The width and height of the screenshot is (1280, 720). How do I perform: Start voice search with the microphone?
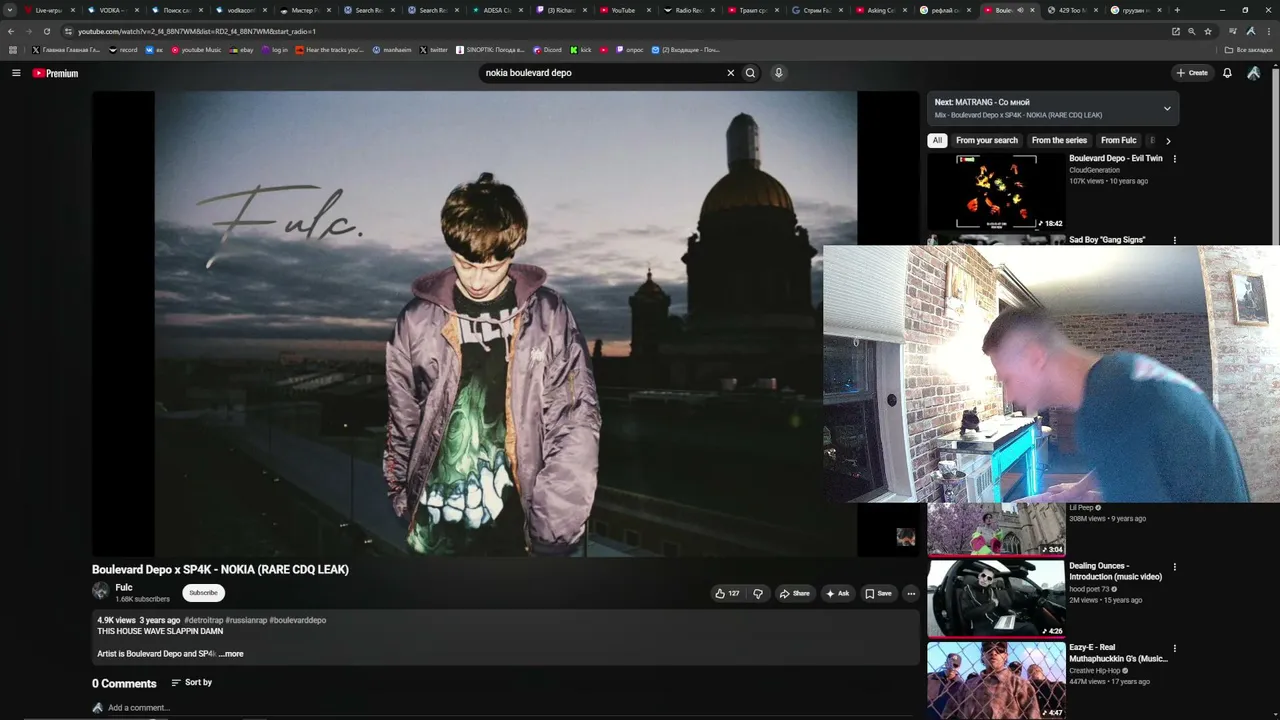click(x=778, y=73)
